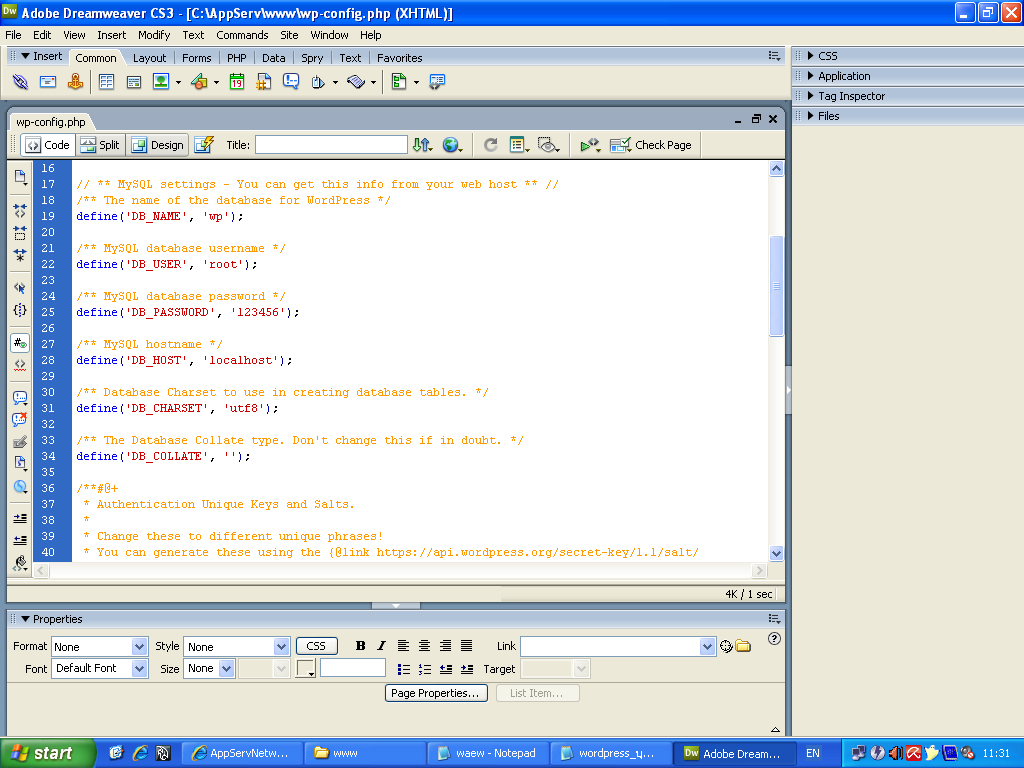1024x768 pixels.
Task: Toggle Italic in the Properties panel
Action: point(381,646)
